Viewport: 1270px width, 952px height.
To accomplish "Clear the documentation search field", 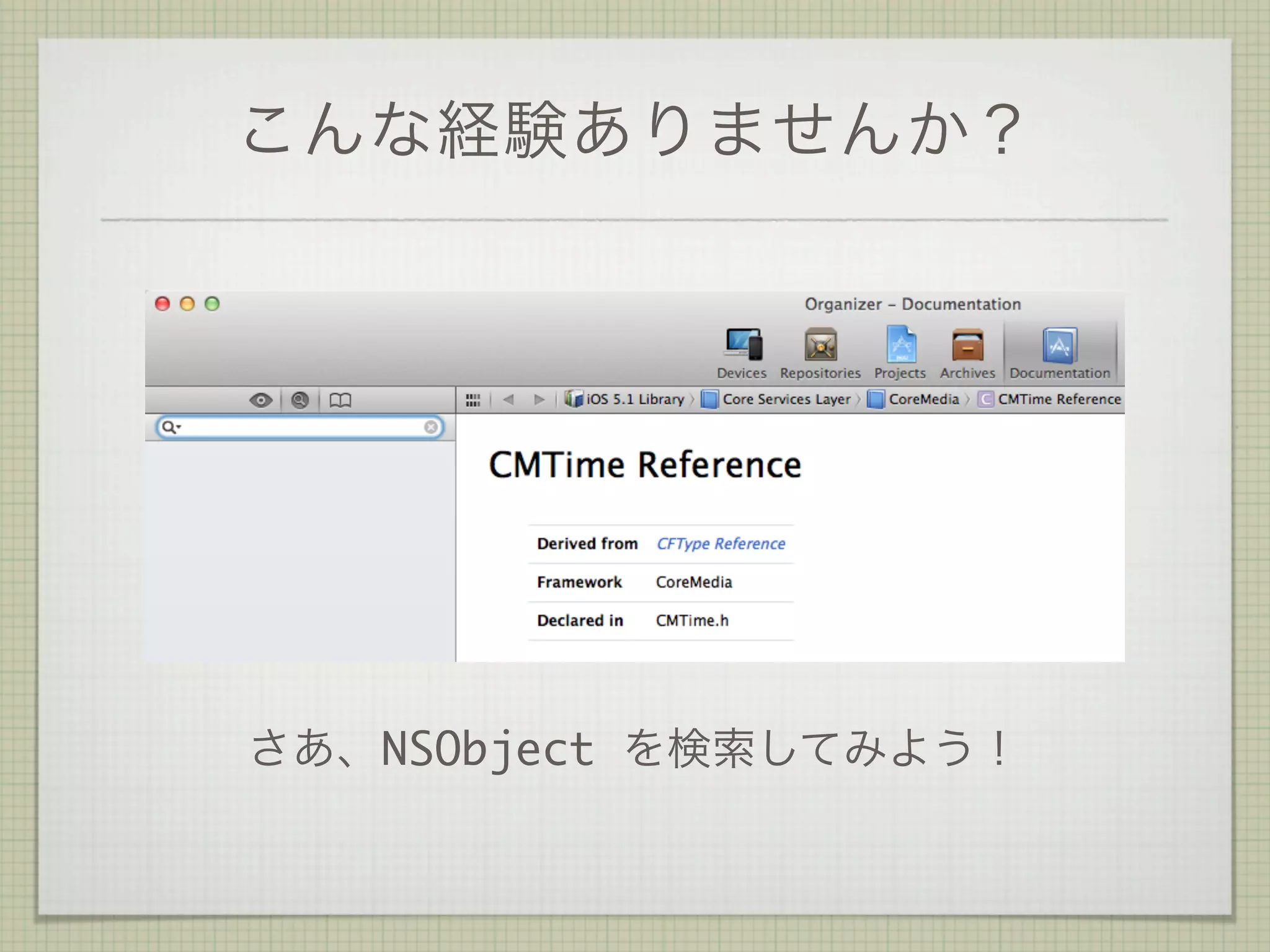I will coord(431,427).
